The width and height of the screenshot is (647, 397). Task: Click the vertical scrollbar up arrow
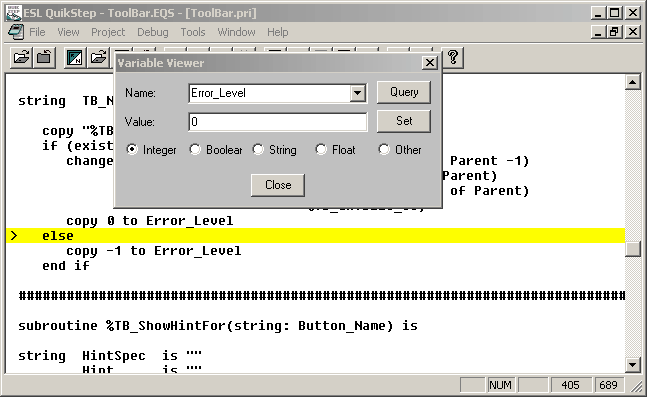click(633, 82)
